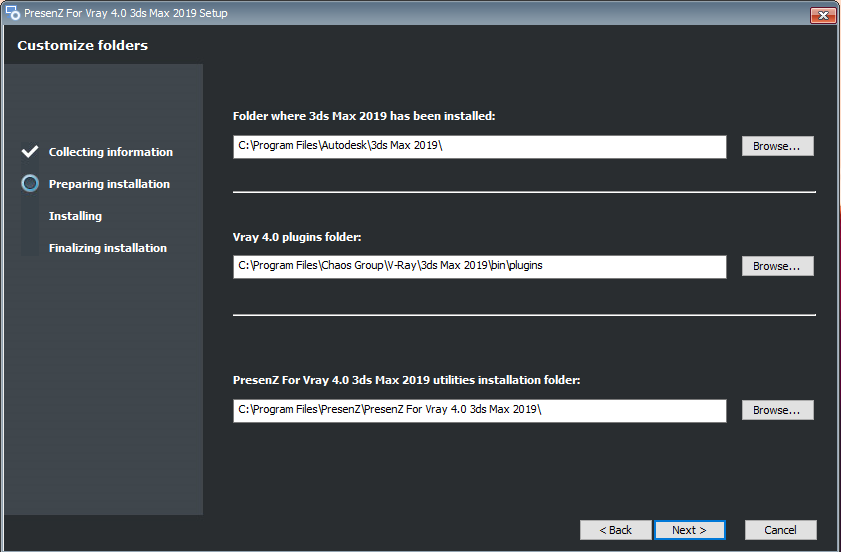Click the installer icon in the title bar
The height and width of the screenshot is (552, 841).
click(x=12, y=12)
